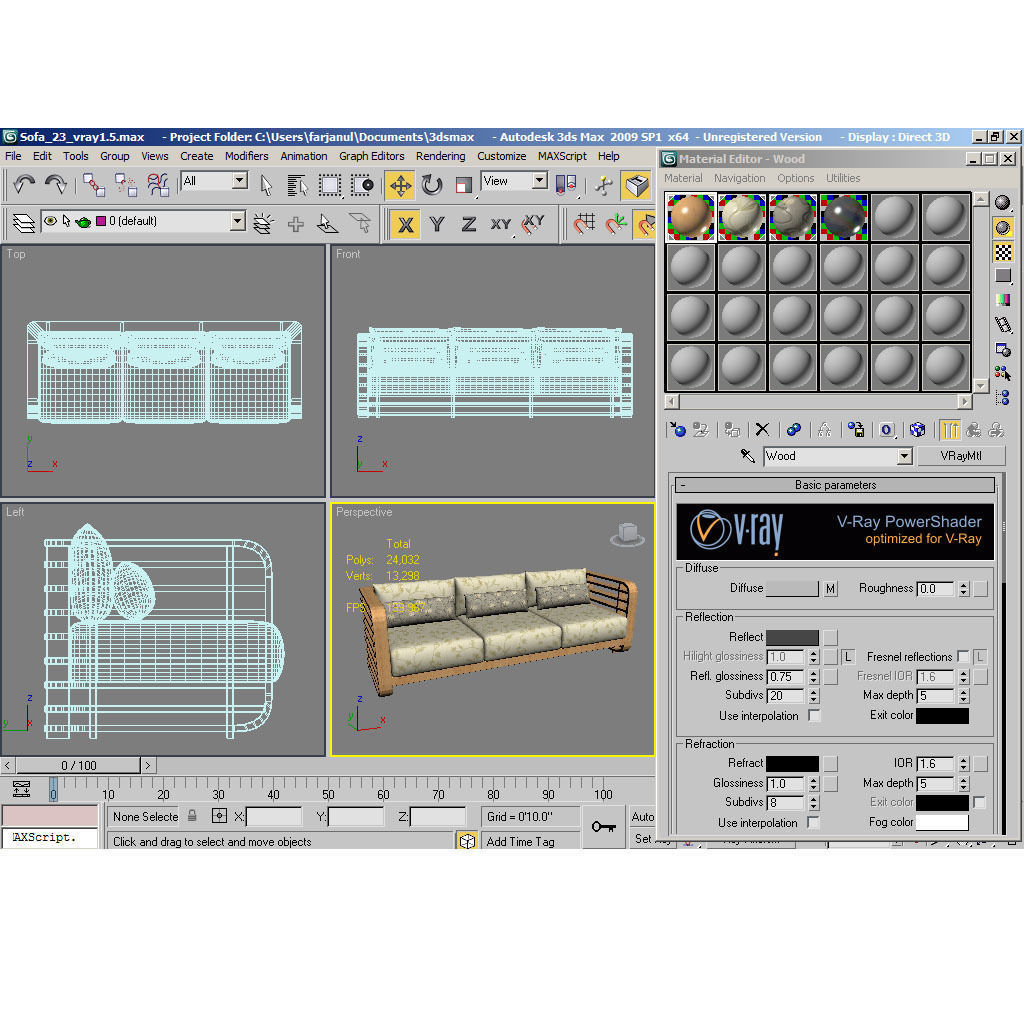1024x1024 pixels.
Task: Click the Fog color swatch
Action: click(x=942, y=822)
